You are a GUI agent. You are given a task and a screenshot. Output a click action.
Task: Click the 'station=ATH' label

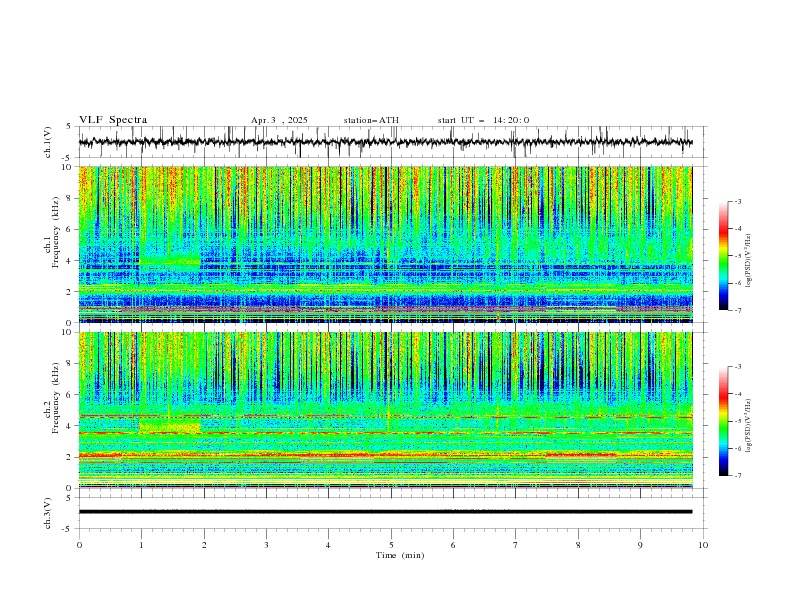(371, 120)
